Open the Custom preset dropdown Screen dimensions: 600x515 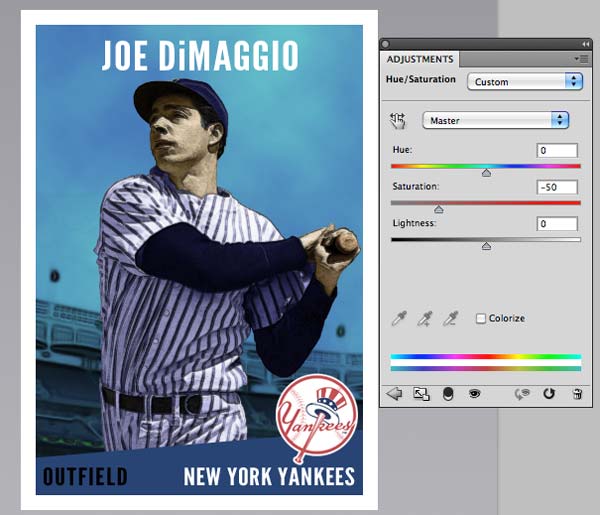point(525,82)
